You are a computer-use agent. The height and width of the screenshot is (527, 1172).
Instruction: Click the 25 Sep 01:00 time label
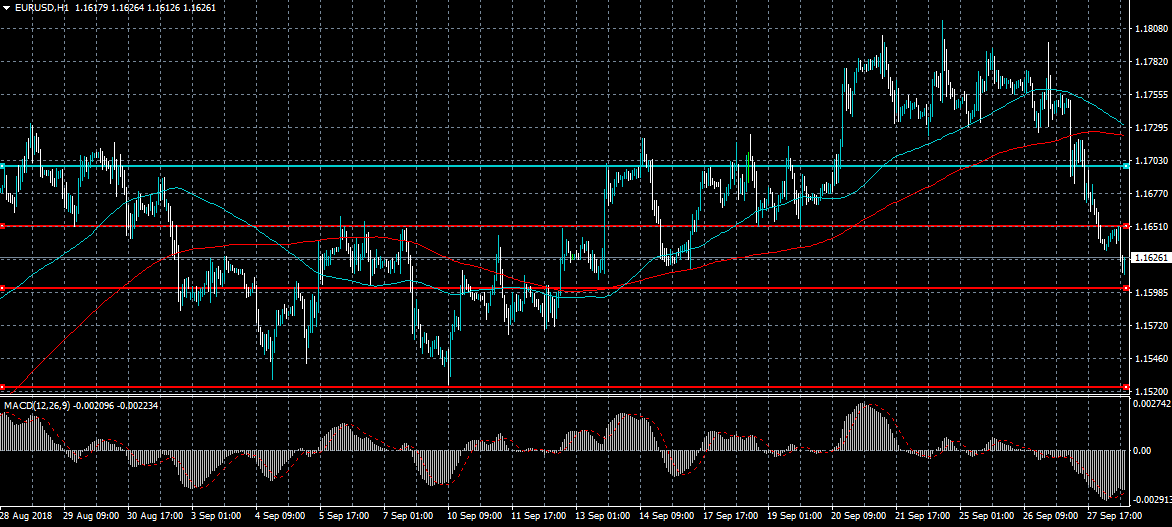click(x=986, y=516)
